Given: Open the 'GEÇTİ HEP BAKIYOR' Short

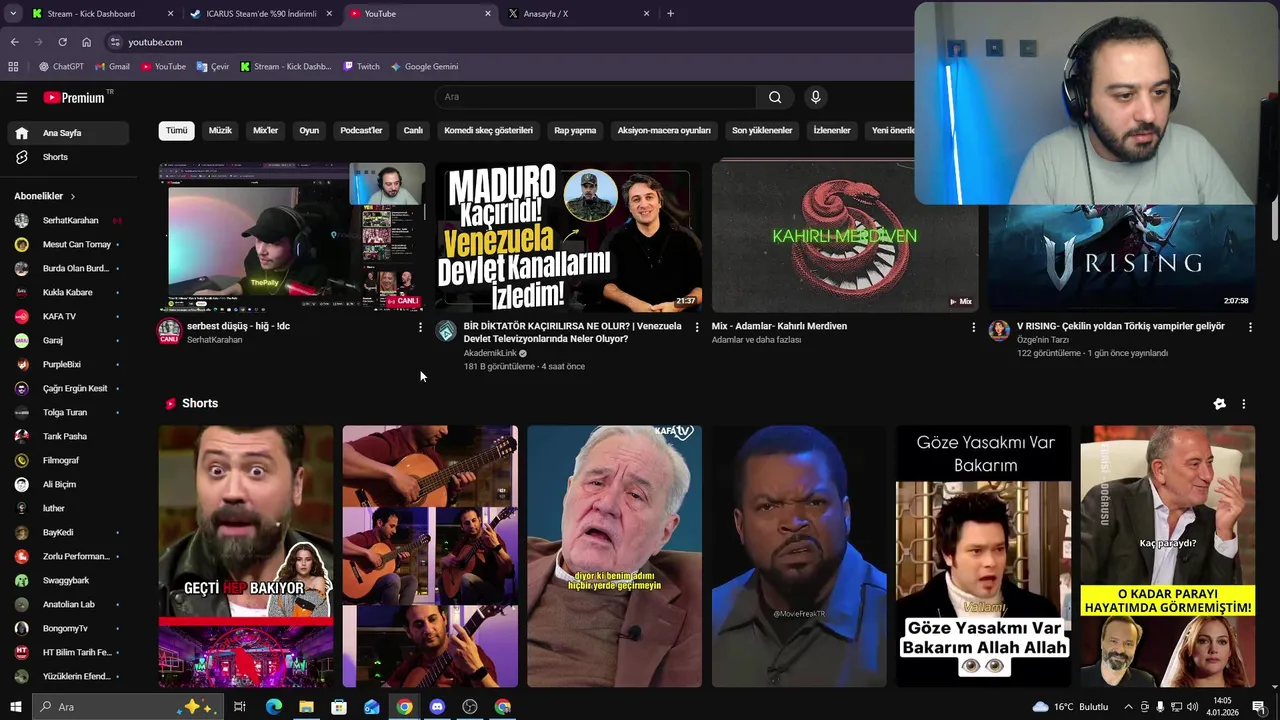Looking at the screenshot, I should pyautogui.click(x=246, y=556).
